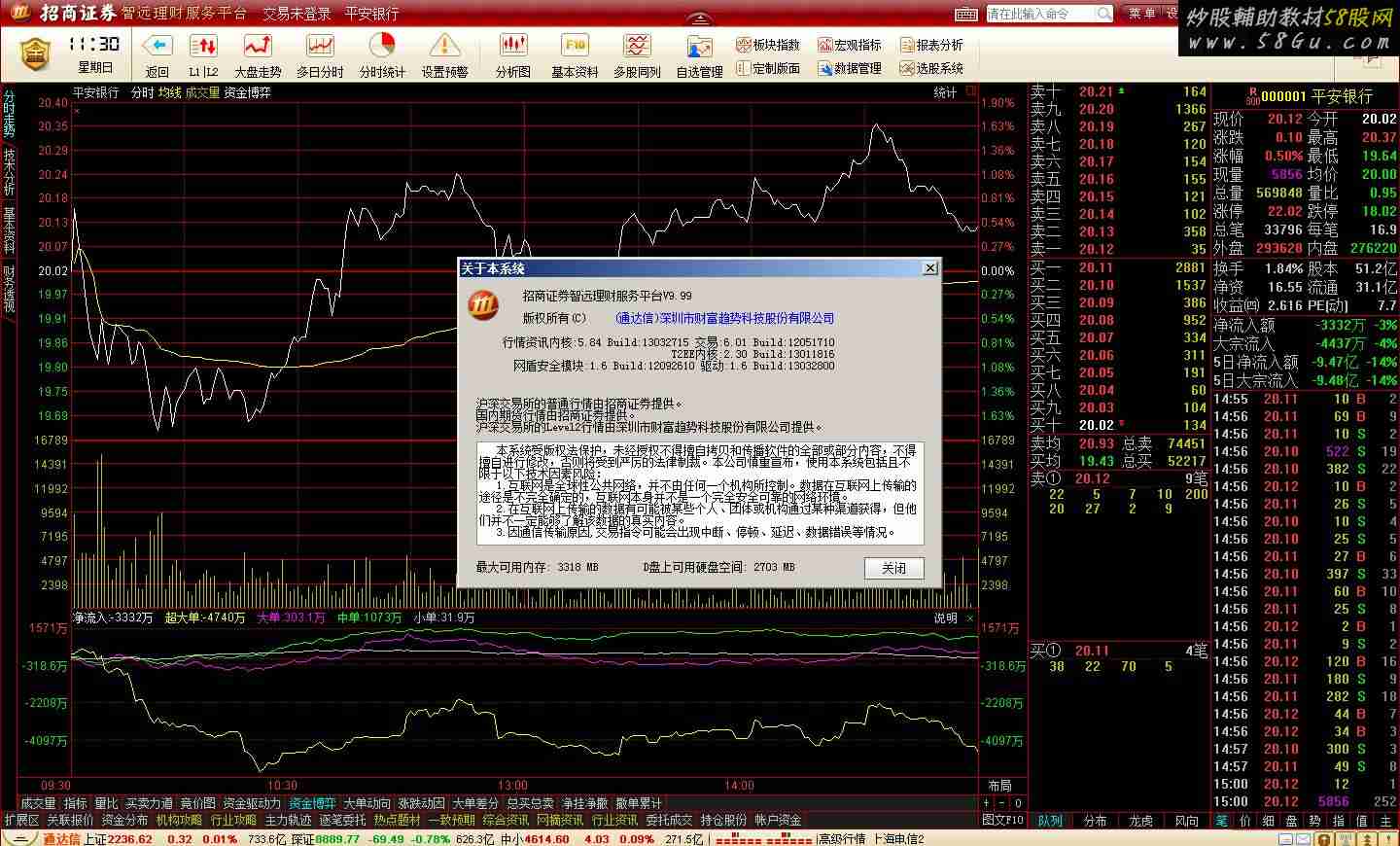Image resolution: width=1400 pixels, height=846 pixels.
Task: Open 基本资料 F10 icon
Action: (575, 46)
